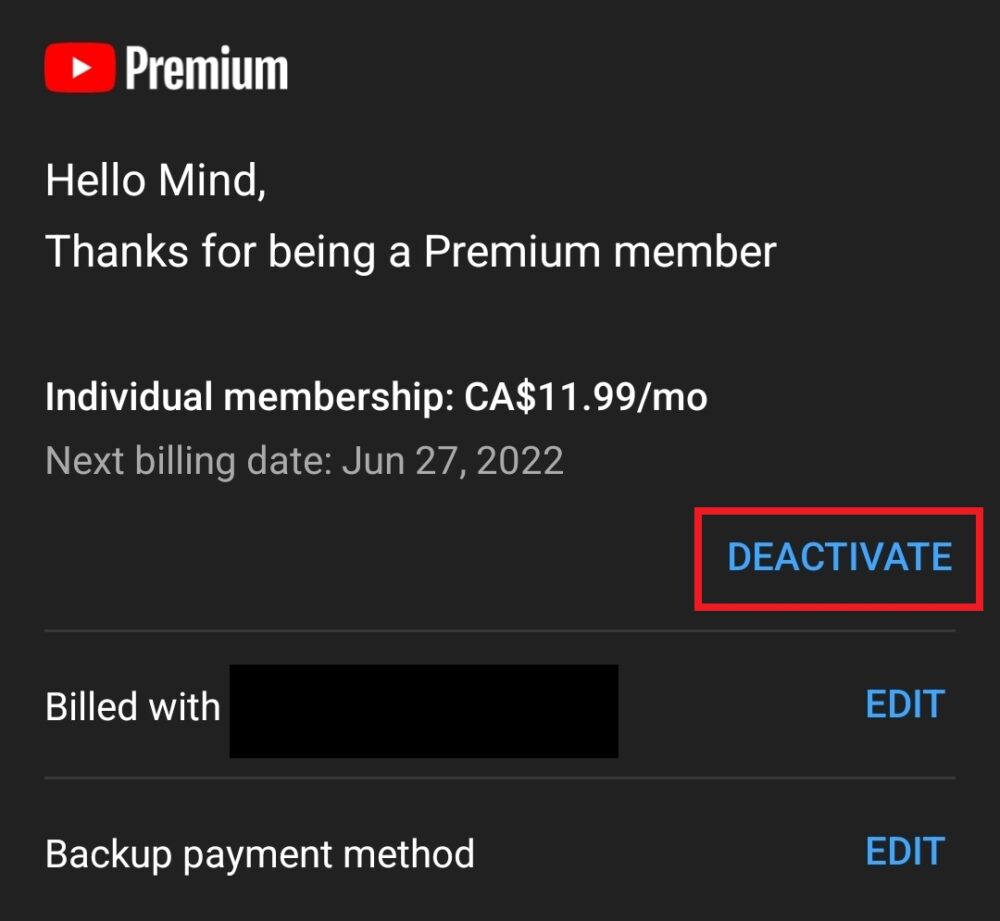1000x921 pixels.
Task: Open the EDIT link beside Billed with
Action: tap(902, 705)
